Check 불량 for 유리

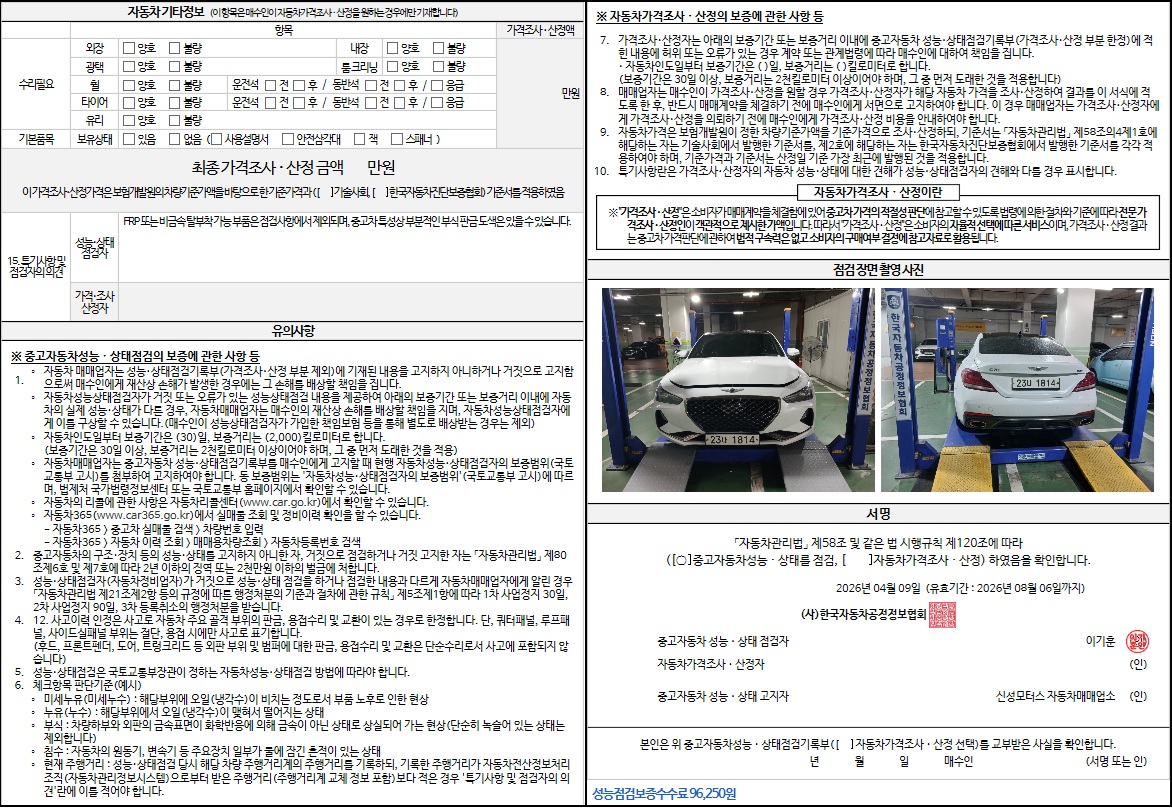click(174, 120)
